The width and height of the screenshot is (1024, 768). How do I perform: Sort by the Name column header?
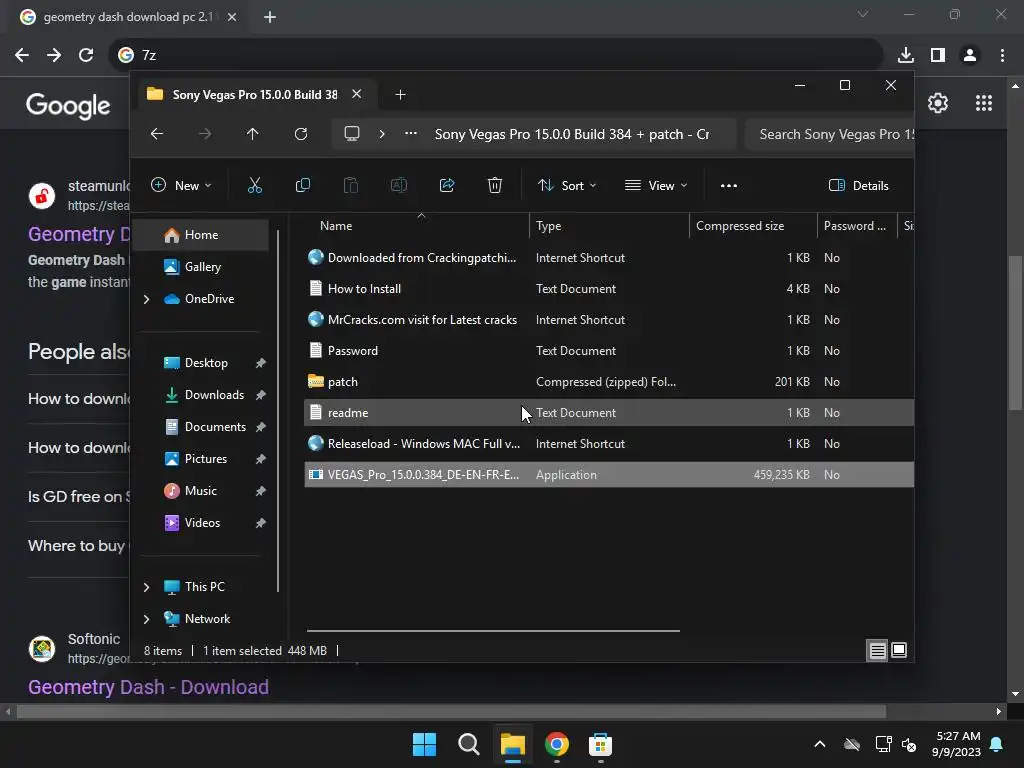point(417,226)
